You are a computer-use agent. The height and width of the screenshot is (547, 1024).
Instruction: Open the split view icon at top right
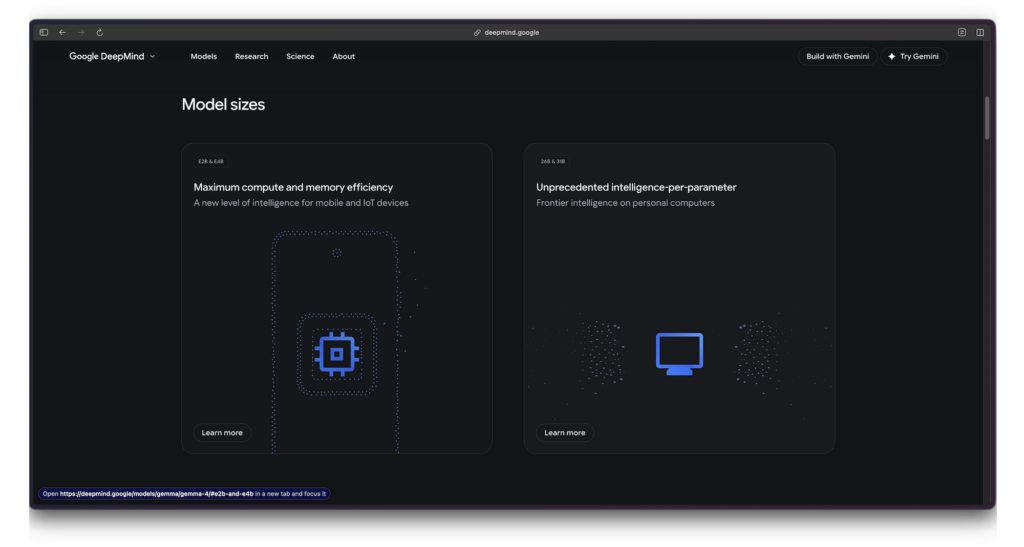(980, 32)
